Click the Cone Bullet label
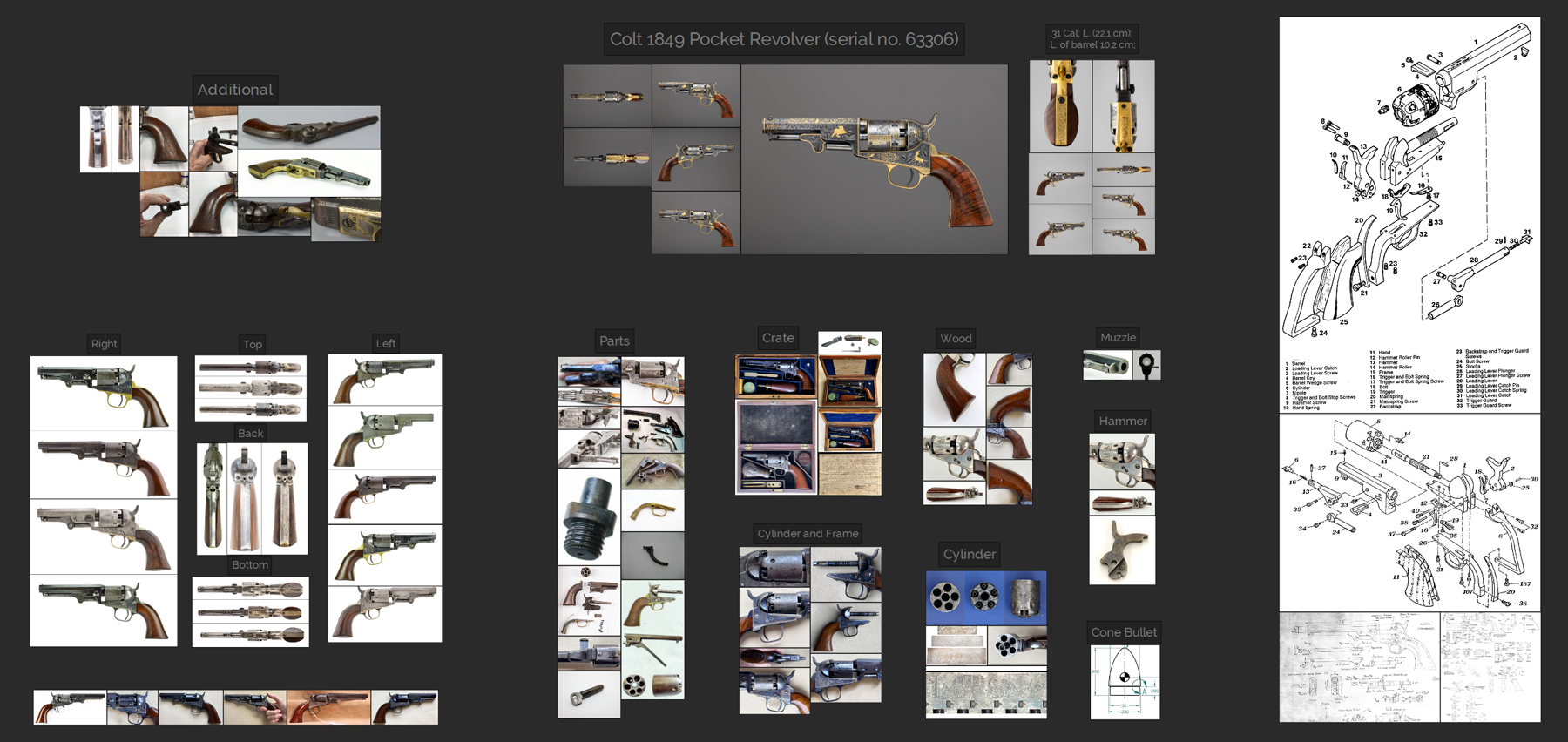Viewport: 1568px width, 742px height. click(x=1124, y=632)
